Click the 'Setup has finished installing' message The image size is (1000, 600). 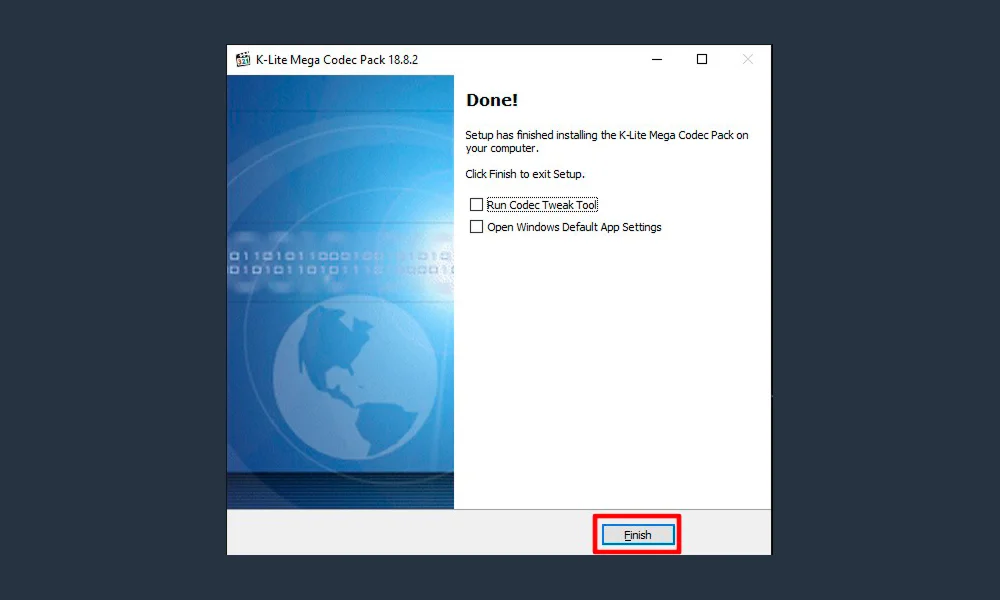[x=607, y=142]
